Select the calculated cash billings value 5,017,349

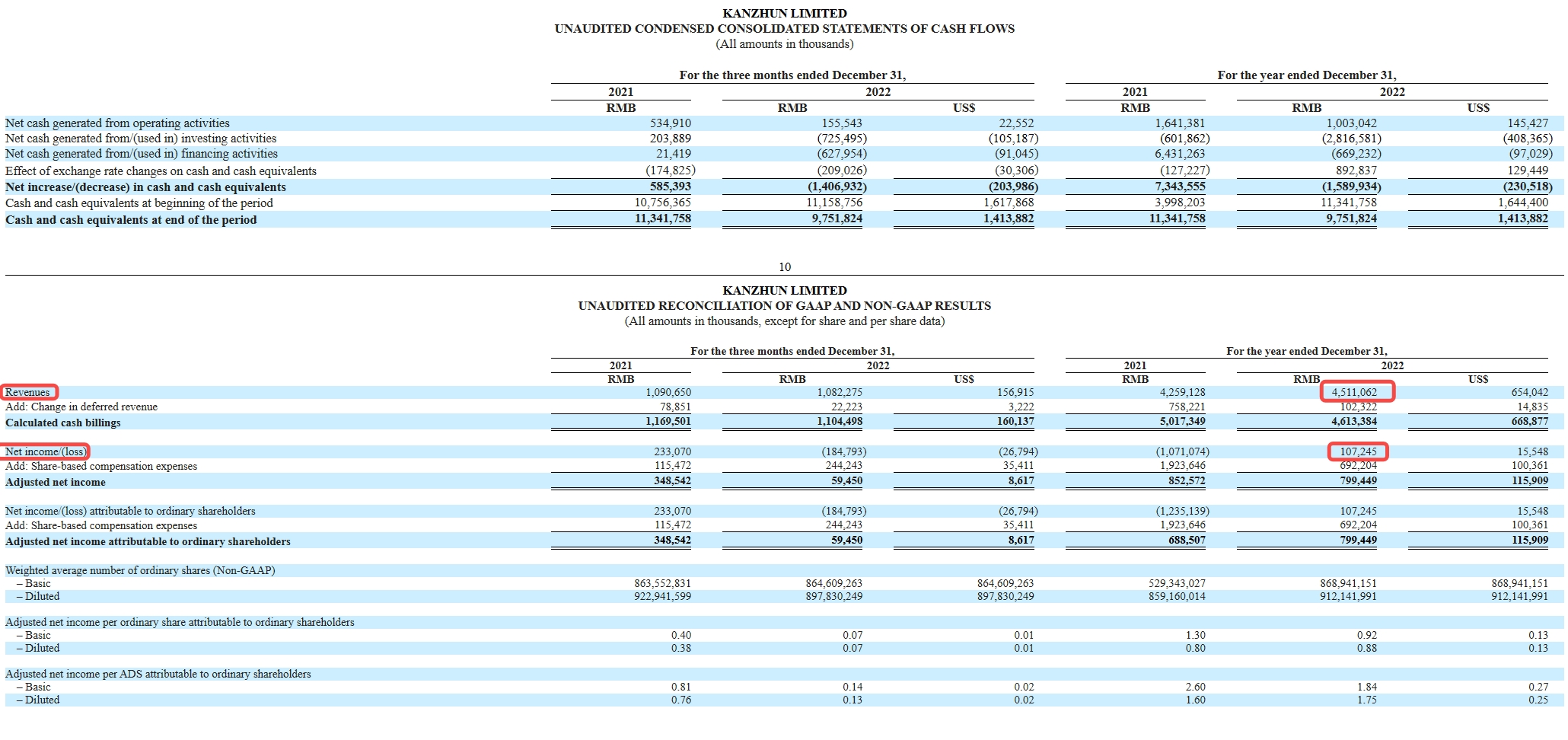point(1182,421)
